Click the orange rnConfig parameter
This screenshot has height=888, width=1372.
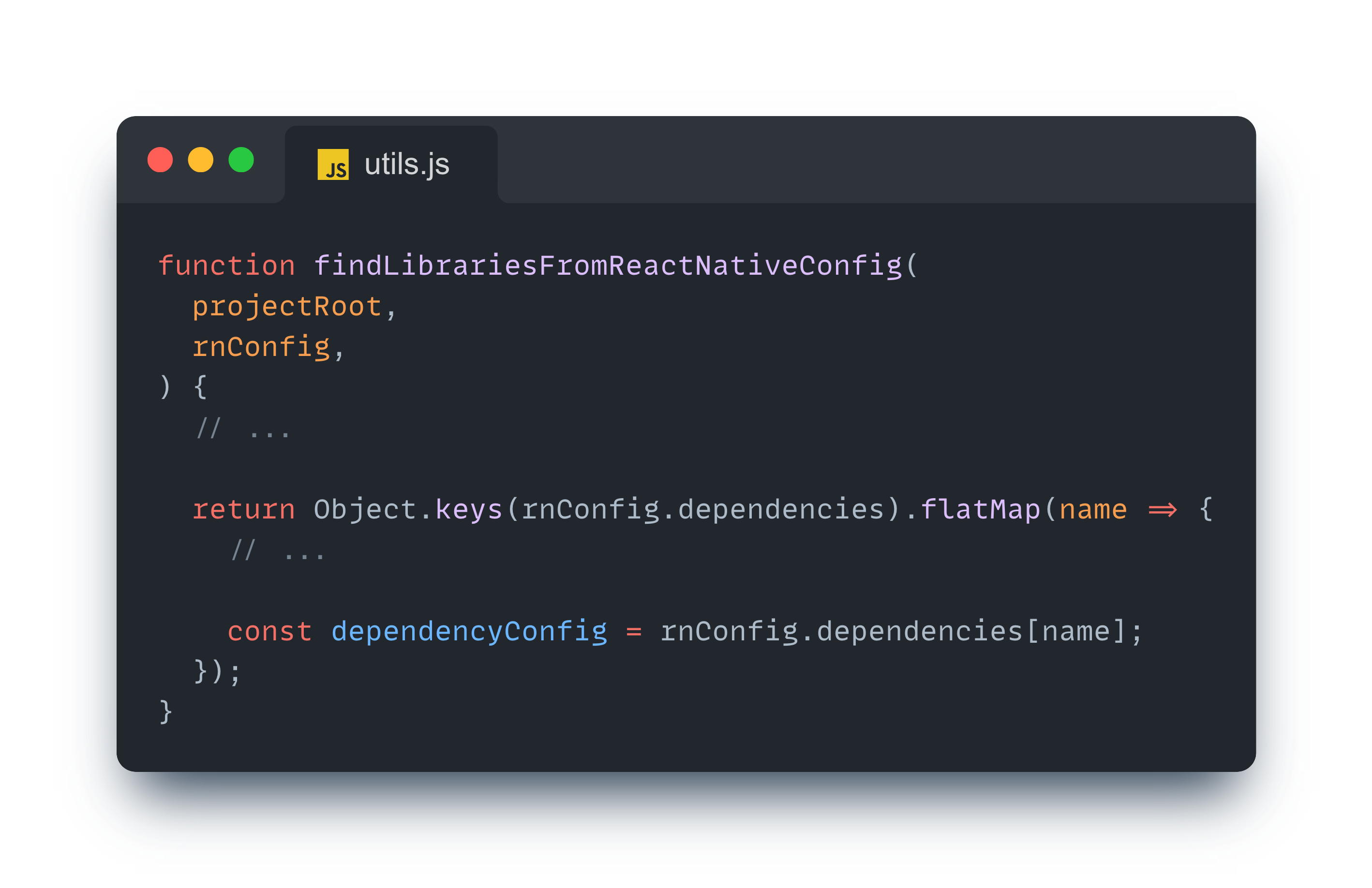coord(261,347)
